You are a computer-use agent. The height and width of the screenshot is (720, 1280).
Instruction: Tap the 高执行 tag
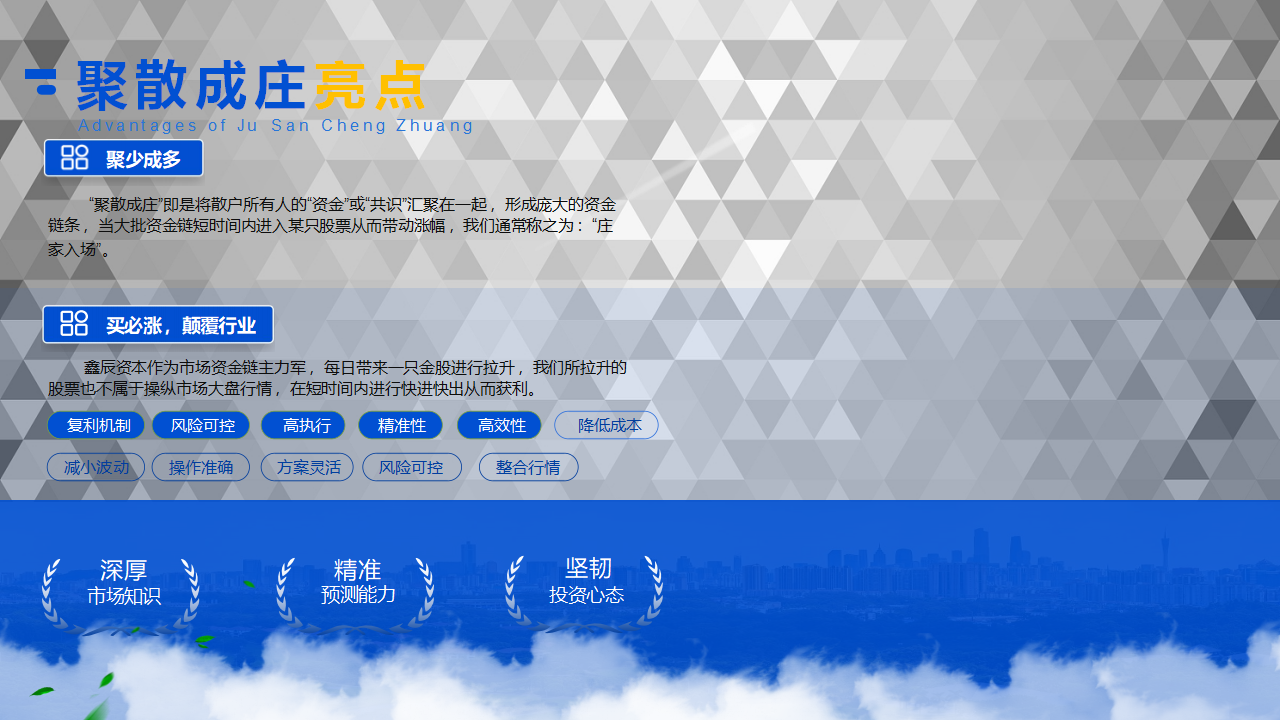pos(305,425)
